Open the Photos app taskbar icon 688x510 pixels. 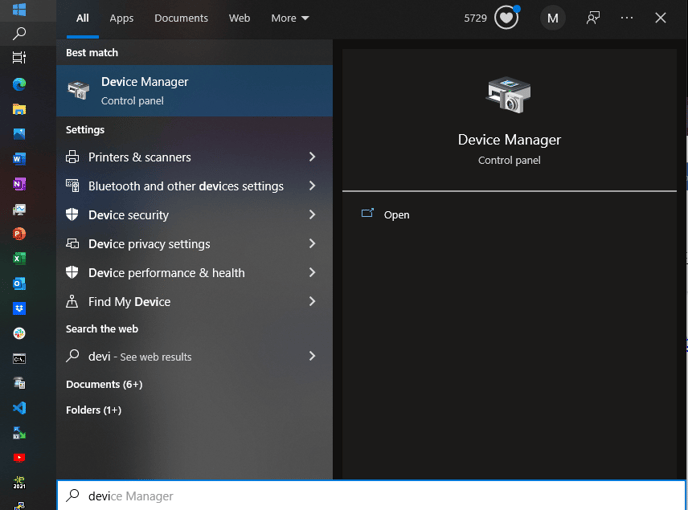[19, 134]
